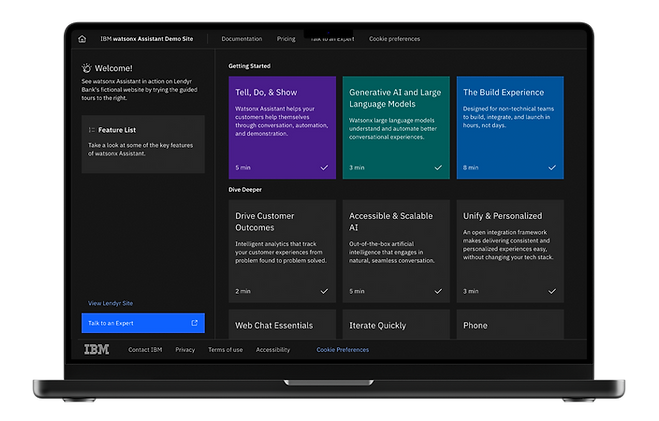Open Generative AI and Large Language Models card
This screenshot has height=421, width=659.
click(x=396, y=128)
